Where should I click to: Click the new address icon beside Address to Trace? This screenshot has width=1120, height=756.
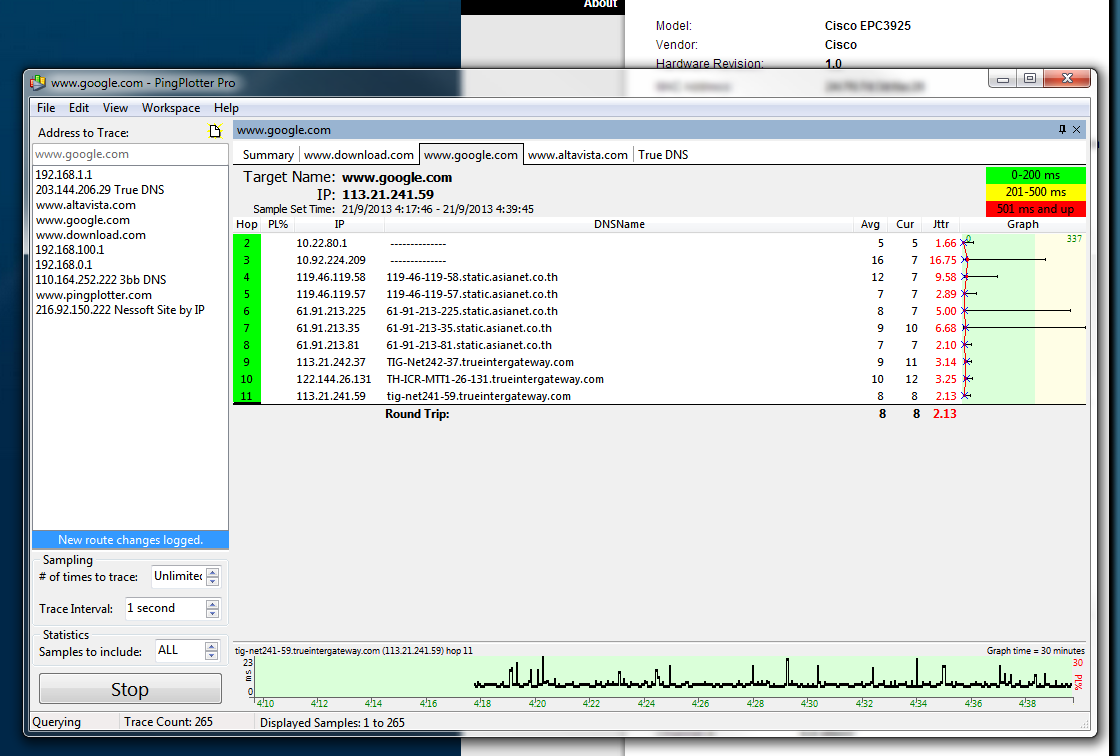pyautogui.click(x=214, y=131)
